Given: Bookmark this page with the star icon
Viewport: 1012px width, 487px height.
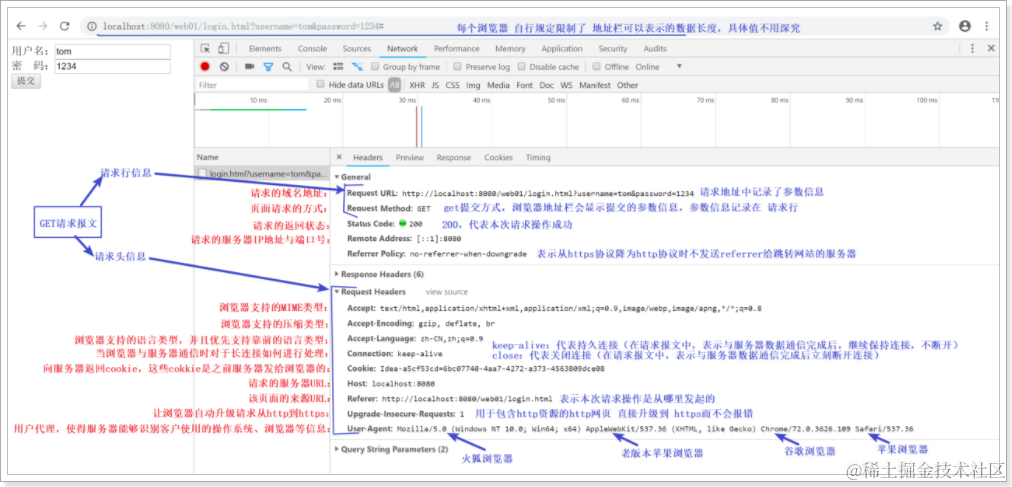Looking at the screenshot, I should click(938, 26).
